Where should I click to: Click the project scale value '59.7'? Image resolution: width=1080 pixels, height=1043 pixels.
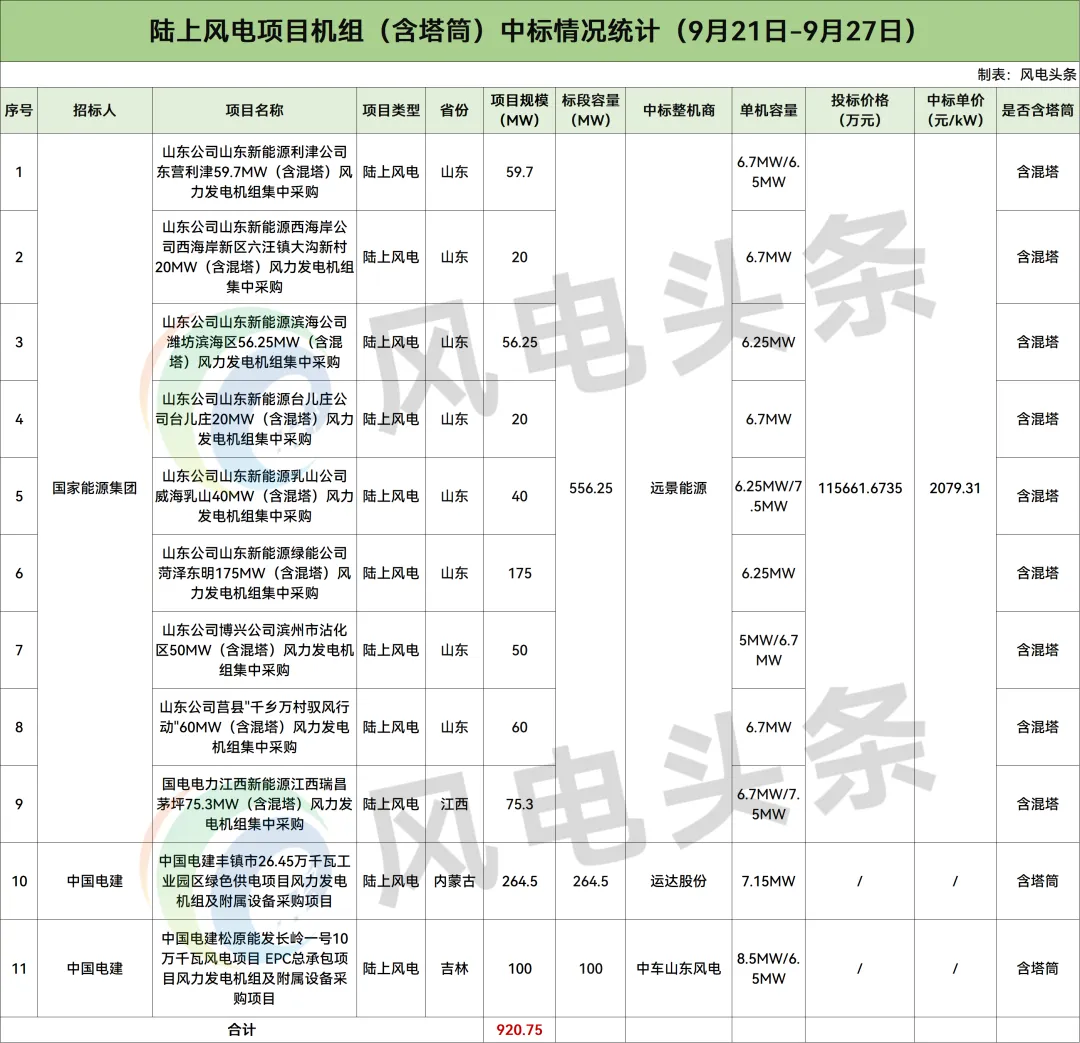coord(519,172)
